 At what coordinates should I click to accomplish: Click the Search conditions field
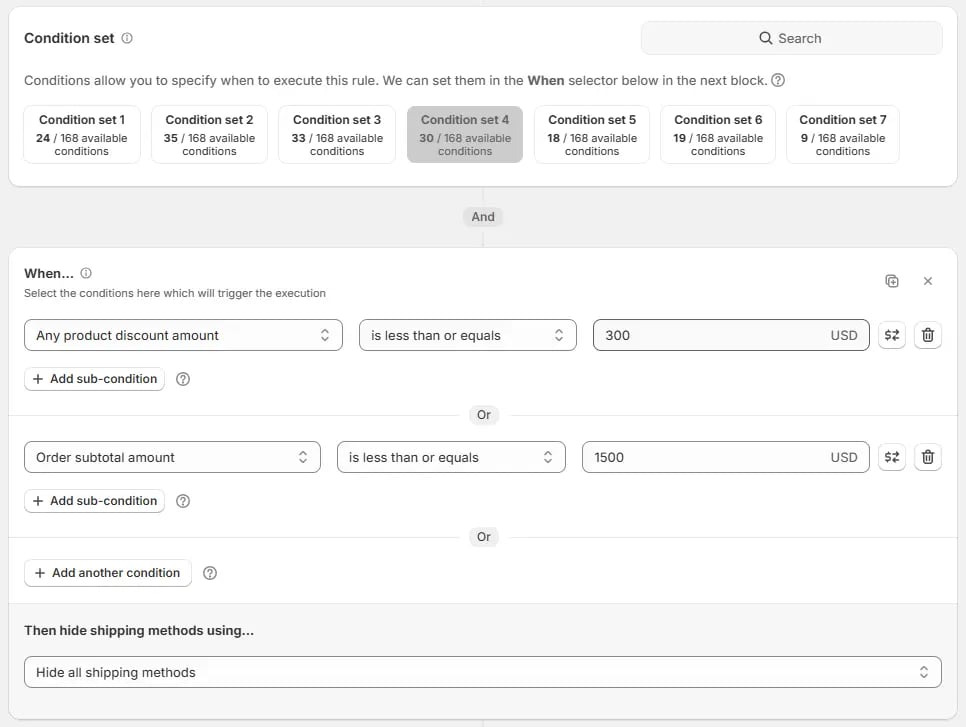(x=792, y=38)
